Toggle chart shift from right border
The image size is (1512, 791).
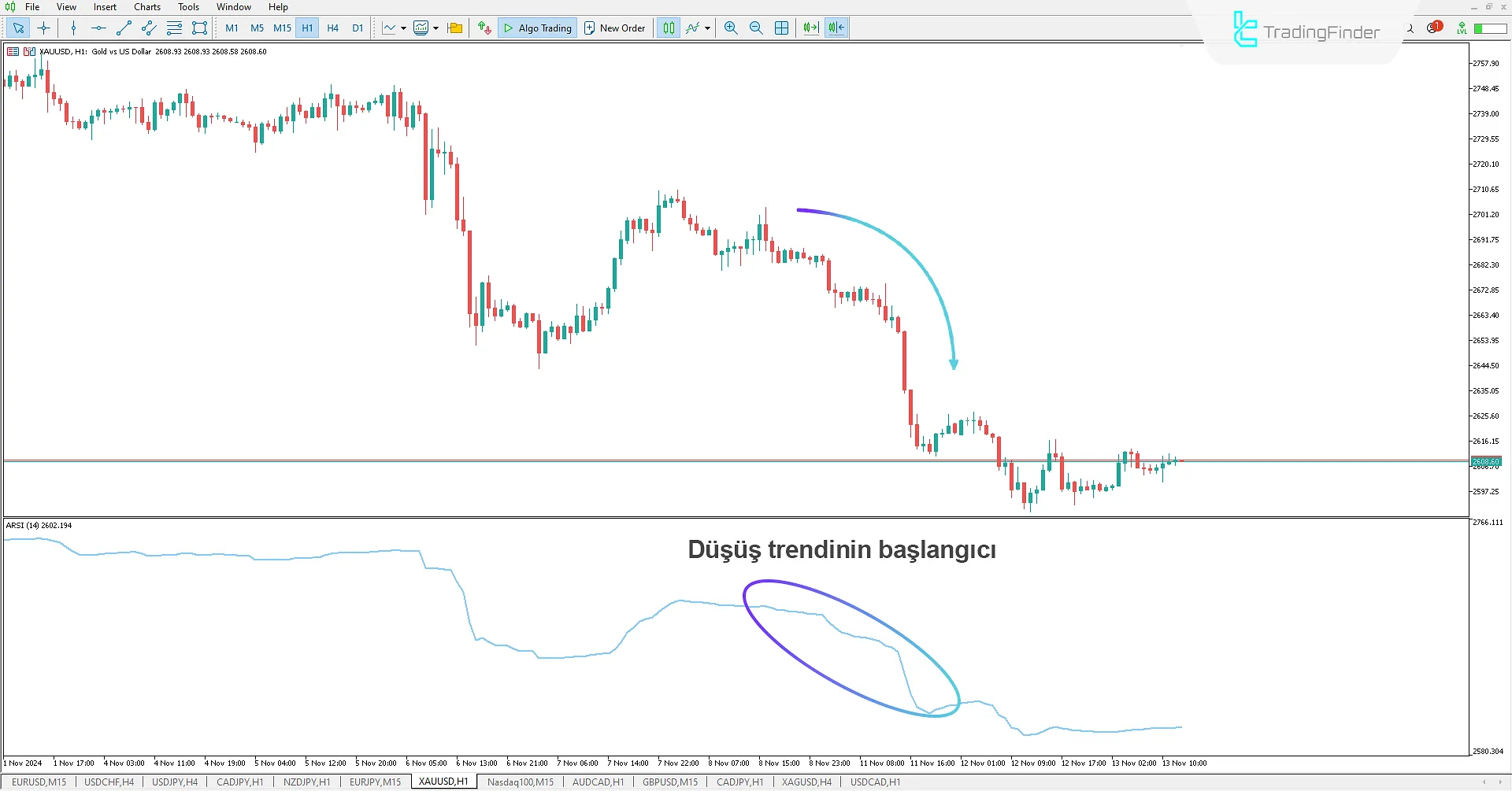pos(836,28)
